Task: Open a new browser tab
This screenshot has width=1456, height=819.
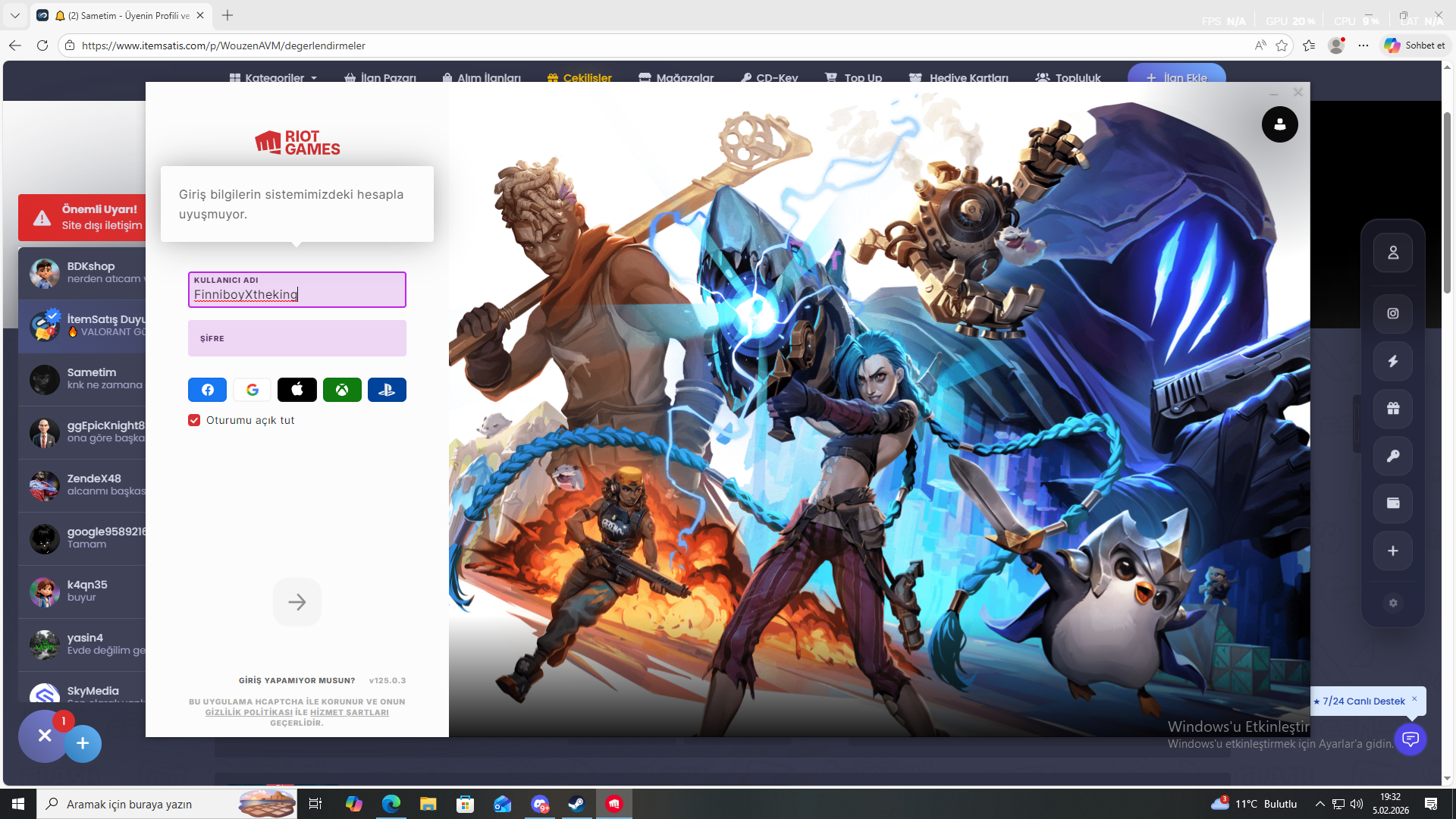Action: (227, 15)
